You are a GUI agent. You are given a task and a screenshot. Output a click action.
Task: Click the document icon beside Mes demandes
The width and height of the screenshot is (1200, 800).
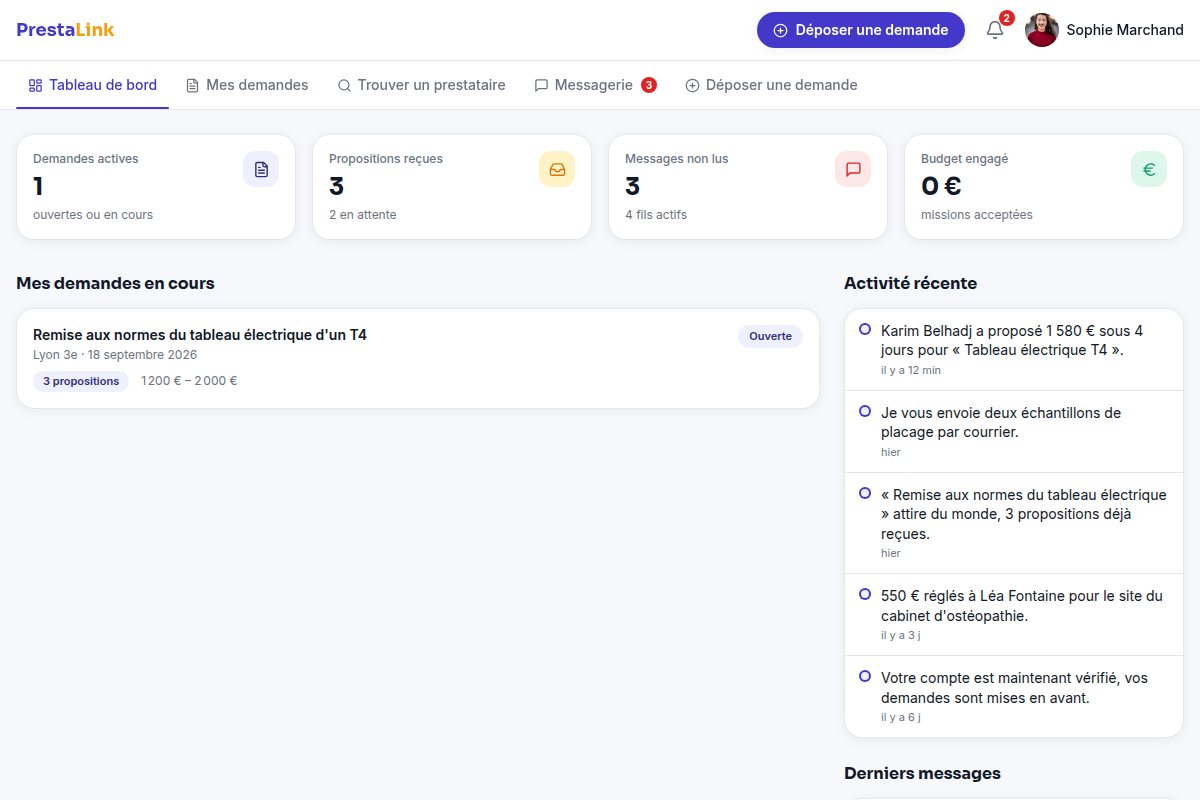tap(193, 86)
